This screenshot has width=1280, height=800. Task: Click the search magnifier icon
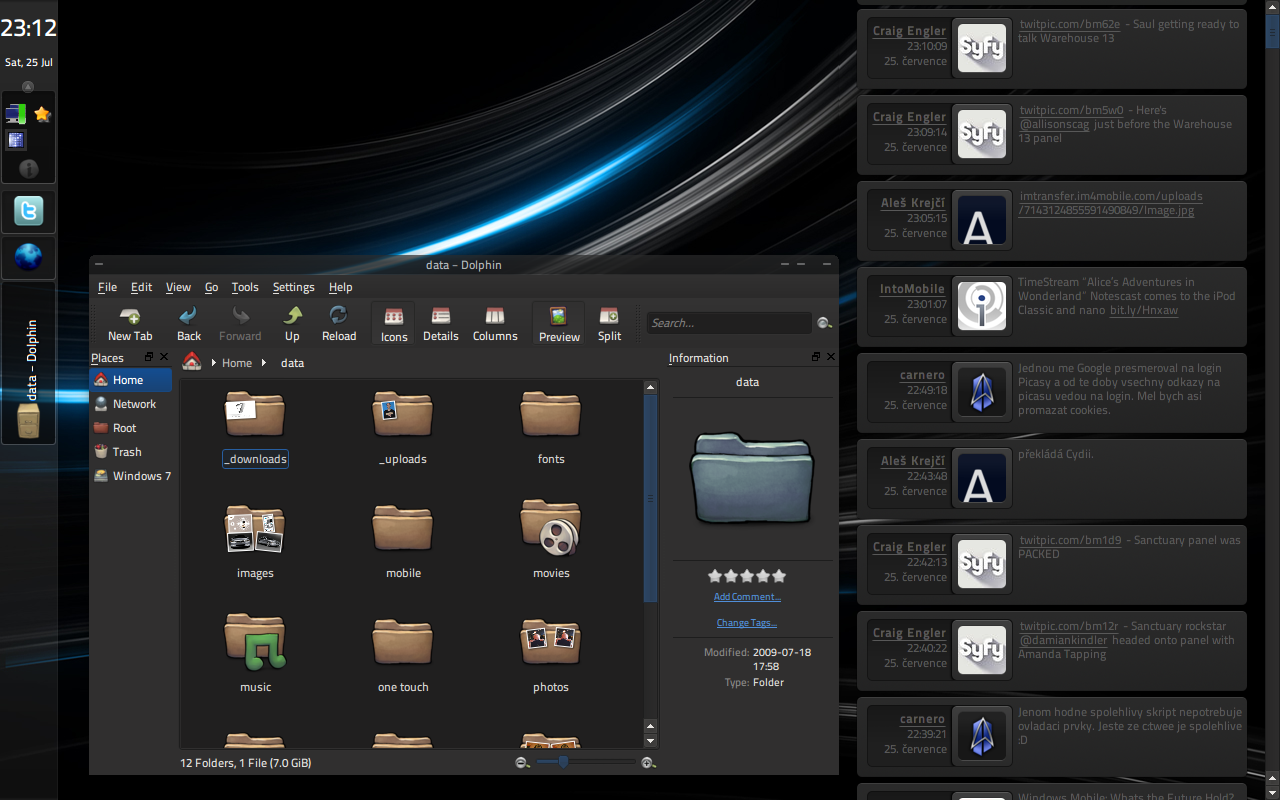coord(824,323)
